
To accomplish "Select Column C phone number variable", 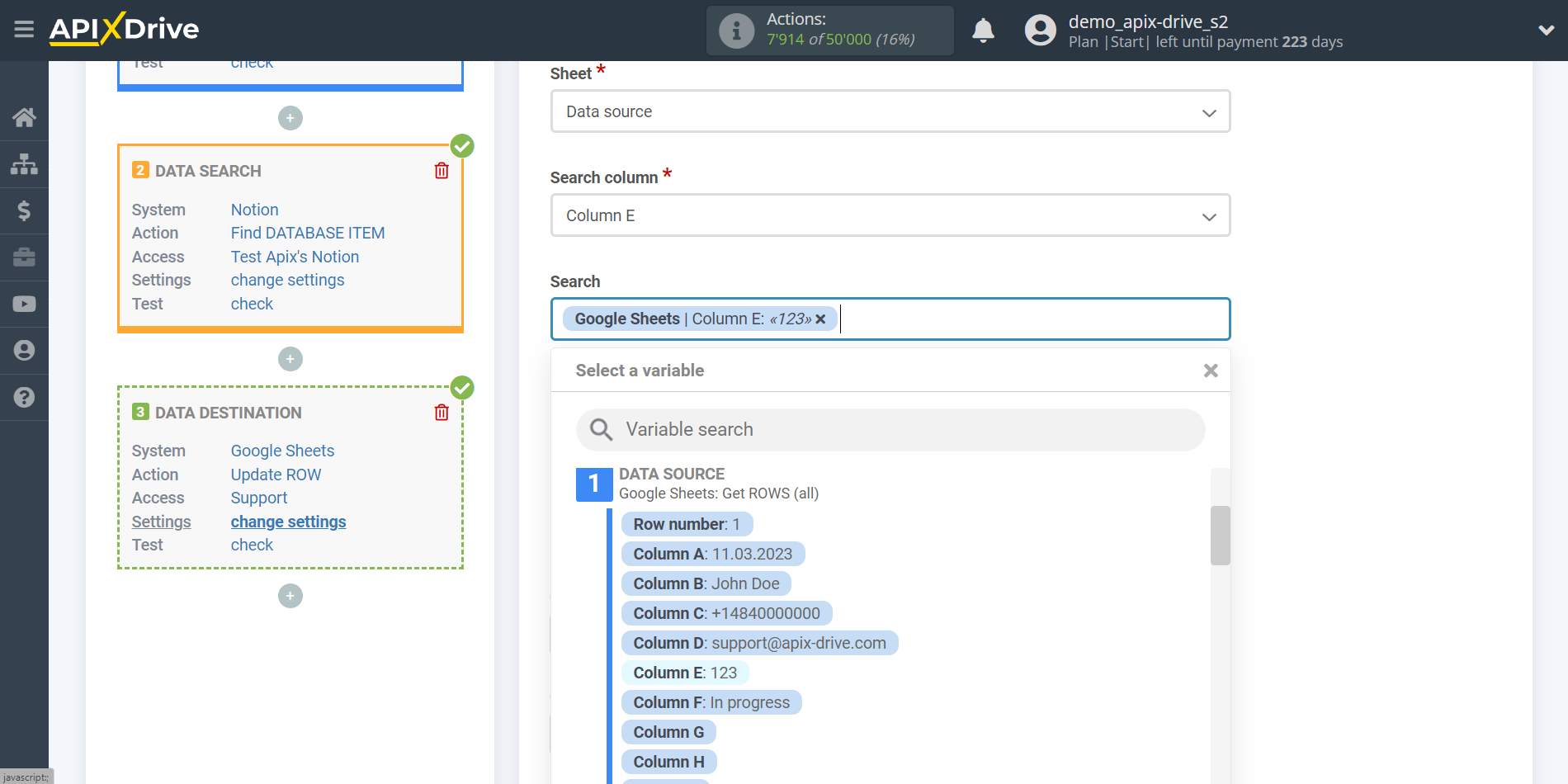I will pyautogui.click(x=727, y=613).
